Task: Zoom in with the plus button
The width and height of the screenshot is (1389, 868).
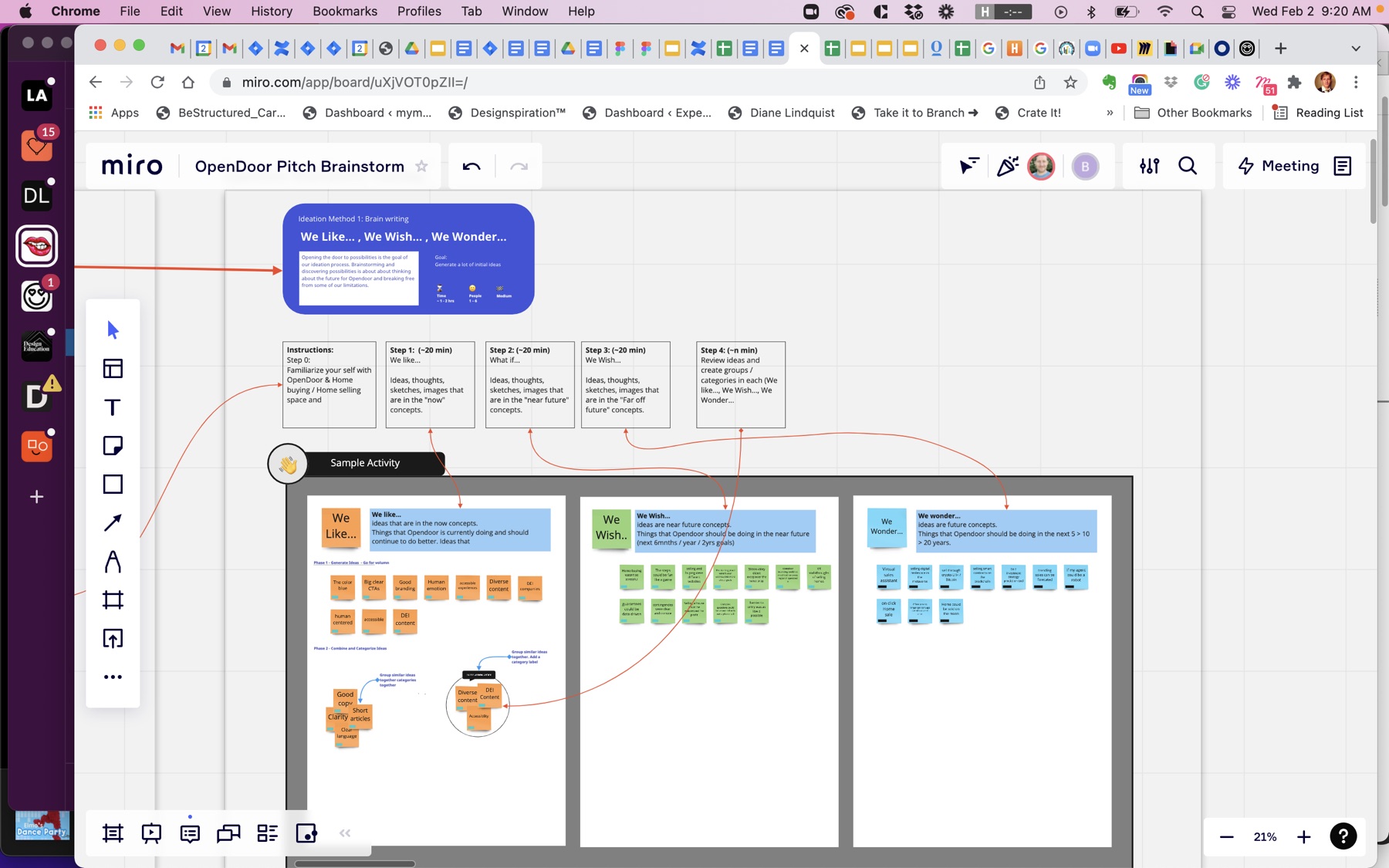Action: 1304,837
